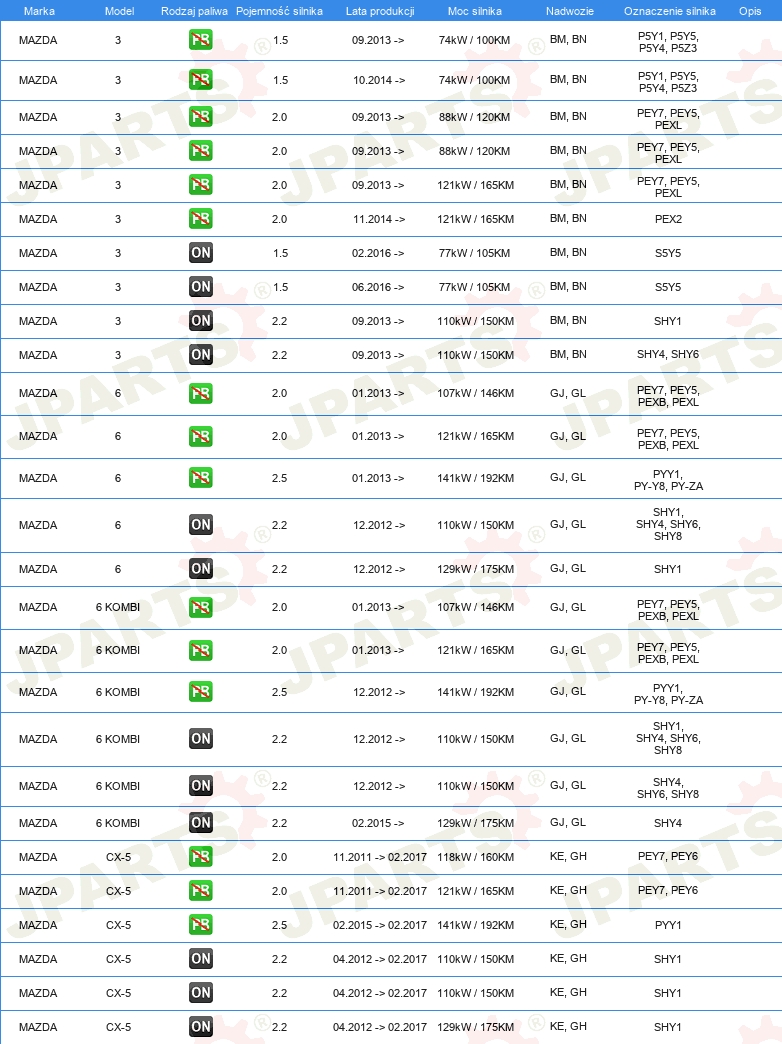The height and width of the screenshot is (1044, 782).
Task: Select '141kW / 192KM' in CX-5 row
Action: (475, 925)
